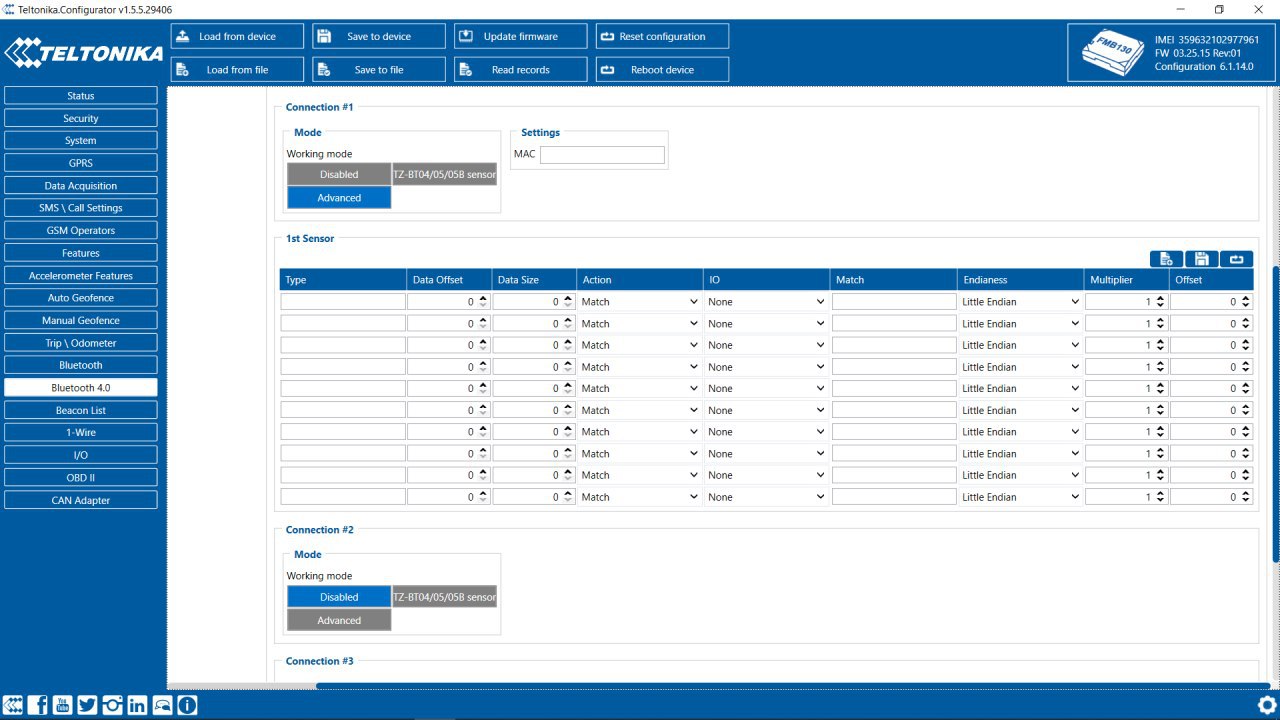Switch to the GPRS section

coord(81,163)
